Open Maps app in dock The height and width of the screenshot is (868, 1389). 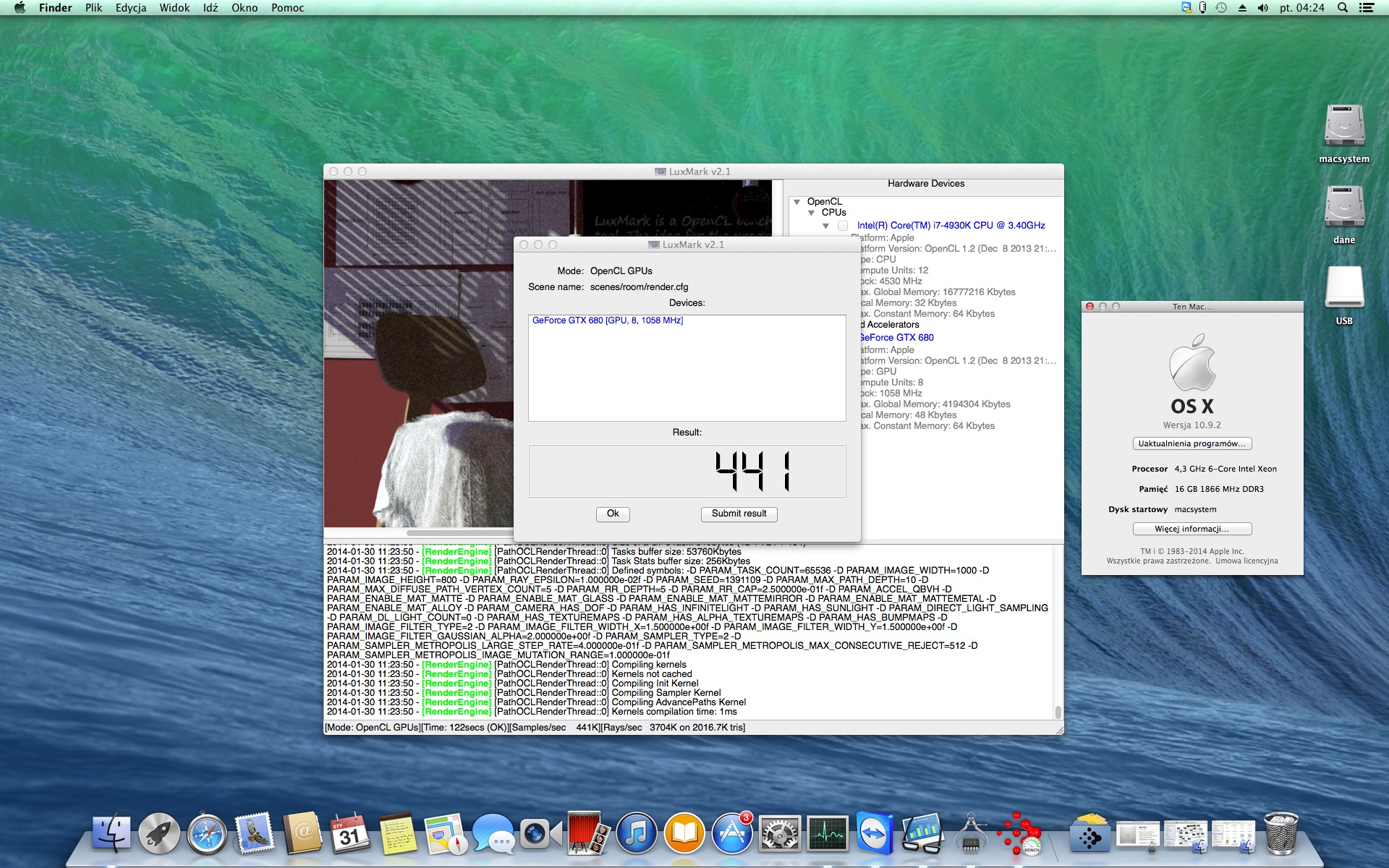pos(446,834)
